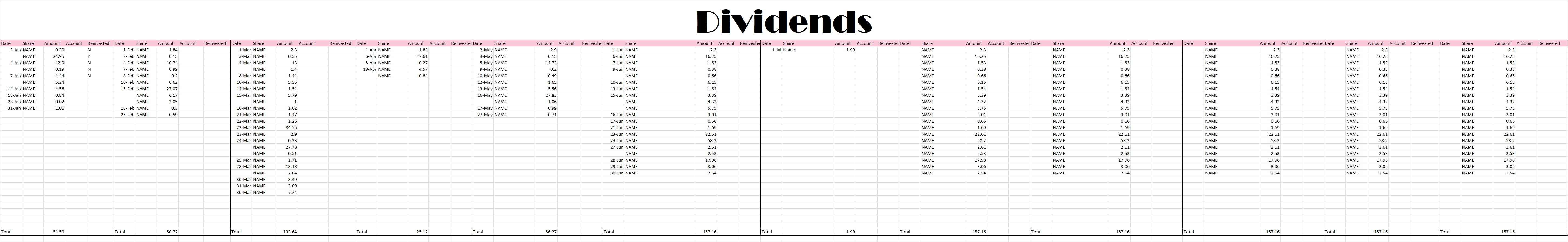Click the 28-Mar date cell
Screen dimensions: 1568x242
pyautogui.click(x=242, y=167)
